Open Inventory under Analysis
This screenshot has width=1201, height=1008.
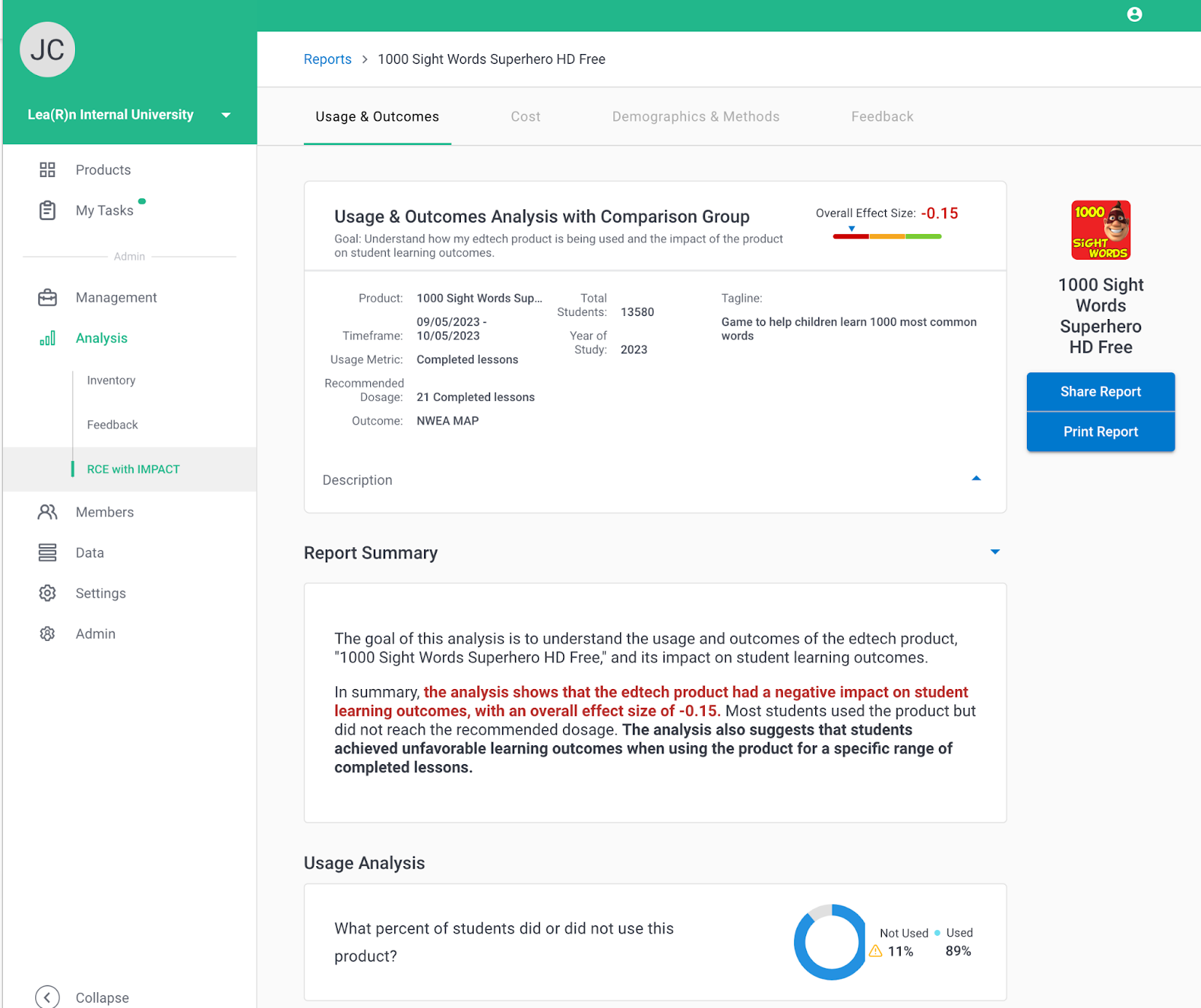click(x=111, y=381)
